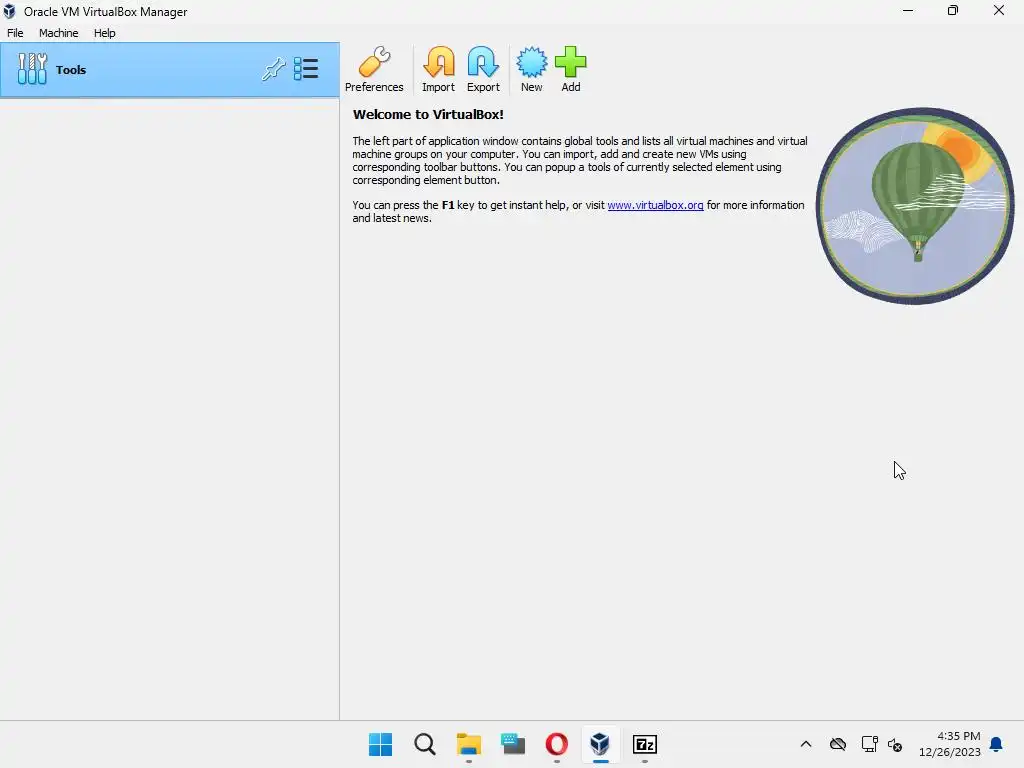Click the cloud sync tray icon
Image resolution: width=1024 pixels, height=768 pixels.
tap(838, 744)
